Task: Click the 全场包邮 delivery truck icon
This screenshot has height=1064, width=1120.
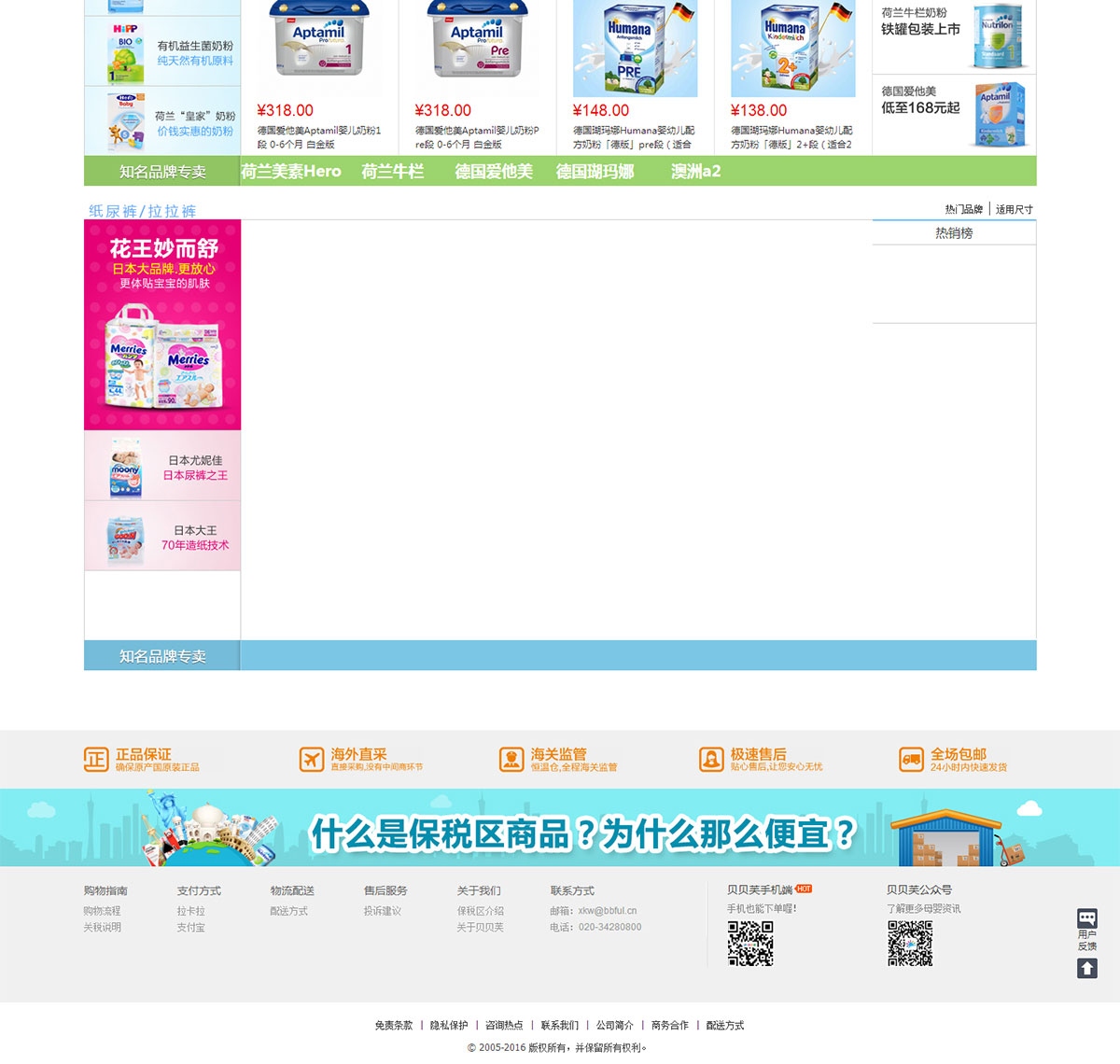Action: (x=911, y=760)
